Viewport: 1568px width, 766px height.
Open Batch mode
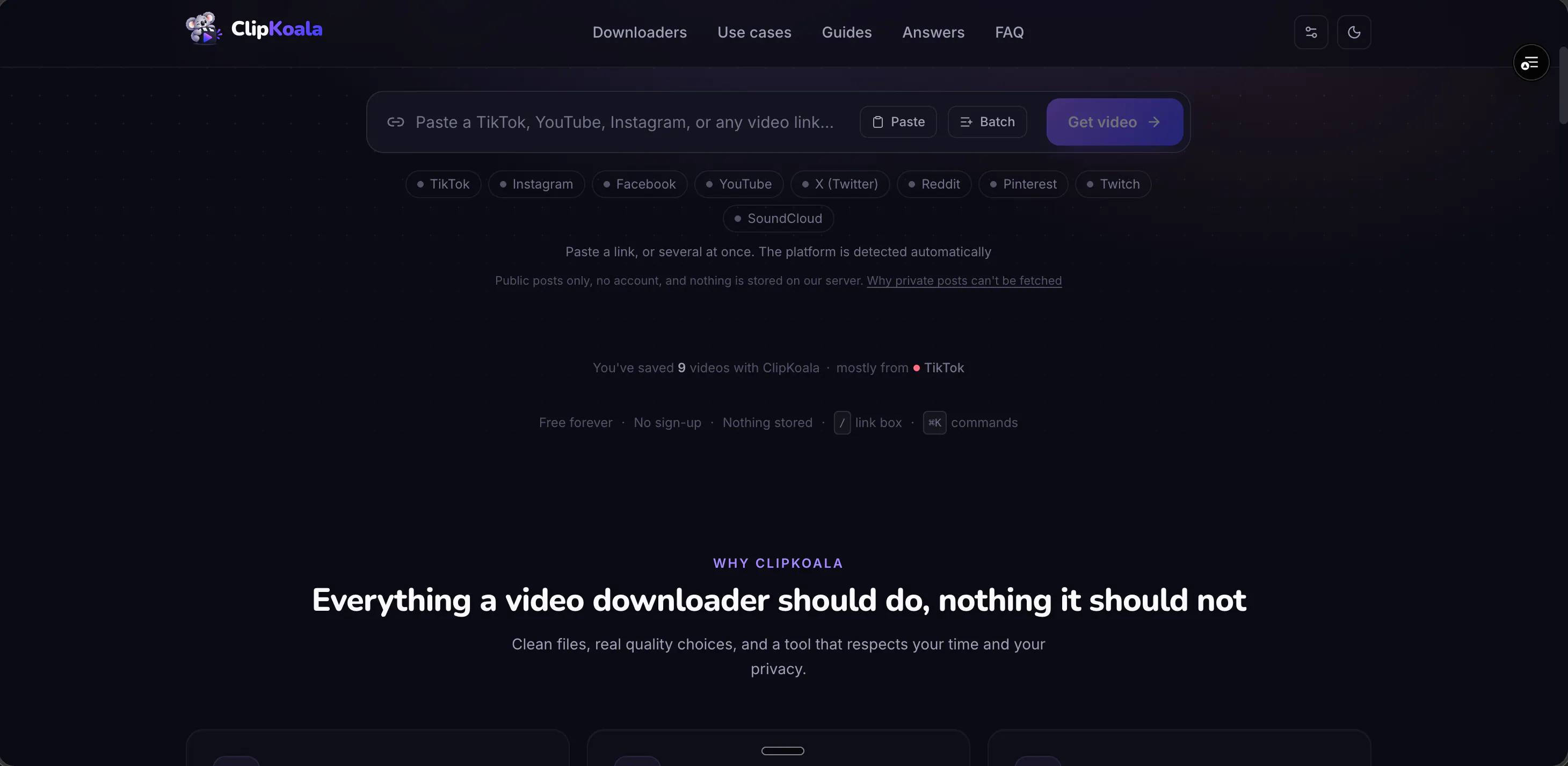(988, 122)
